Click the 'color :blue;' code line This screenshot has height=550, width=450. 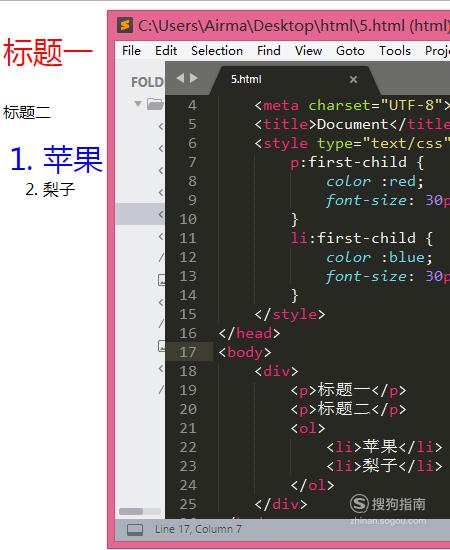point(380,257)
